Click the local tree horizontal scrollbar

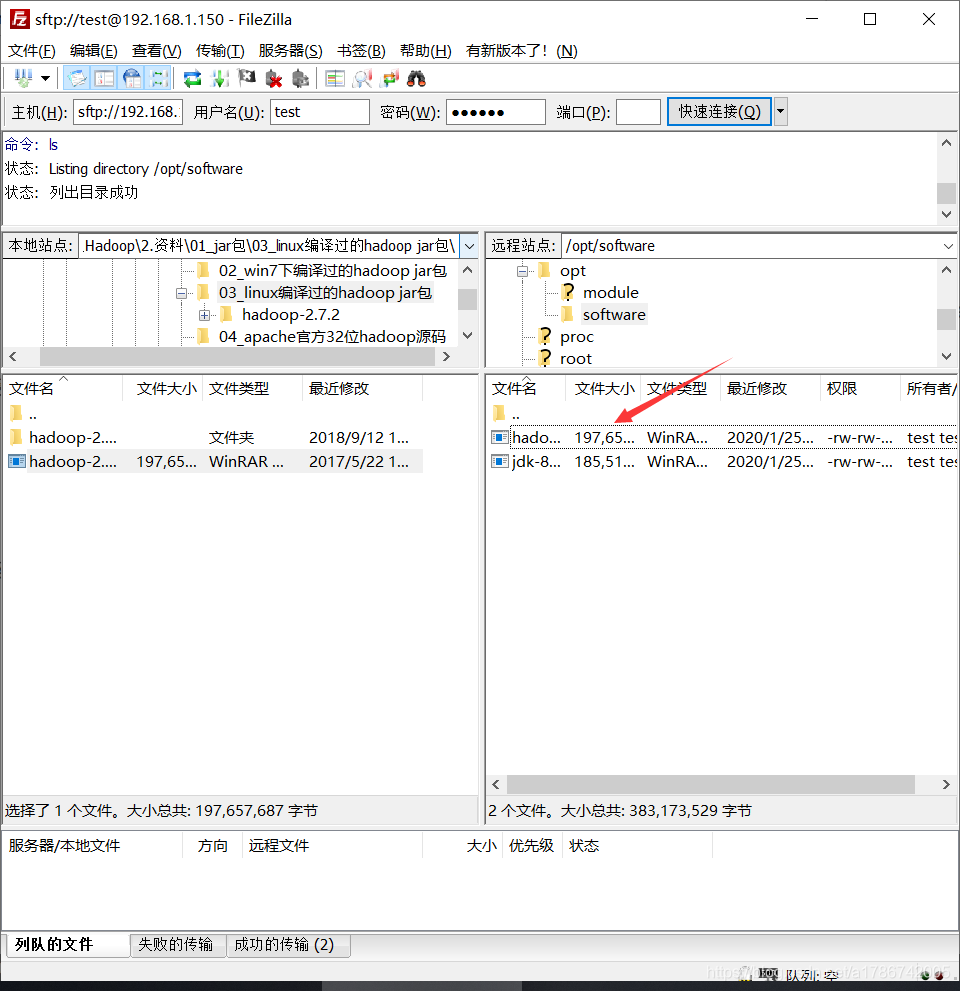click(x=237, y=356)
